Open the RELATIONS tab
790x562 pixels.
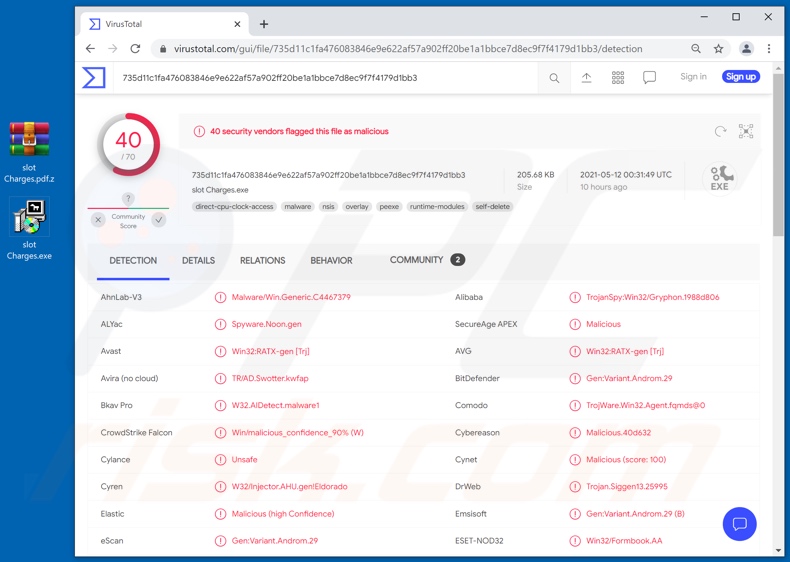(x=262, y=261)
